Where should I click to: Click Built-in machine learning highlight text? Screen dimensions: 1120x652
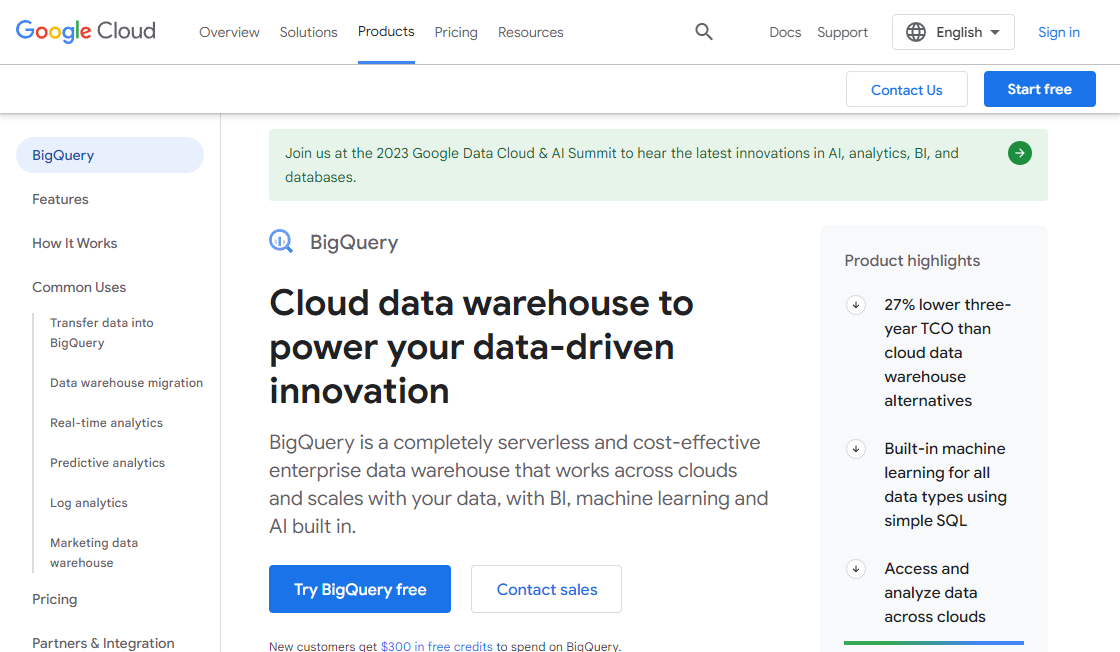pyautogui.click(x=945, y=485)
